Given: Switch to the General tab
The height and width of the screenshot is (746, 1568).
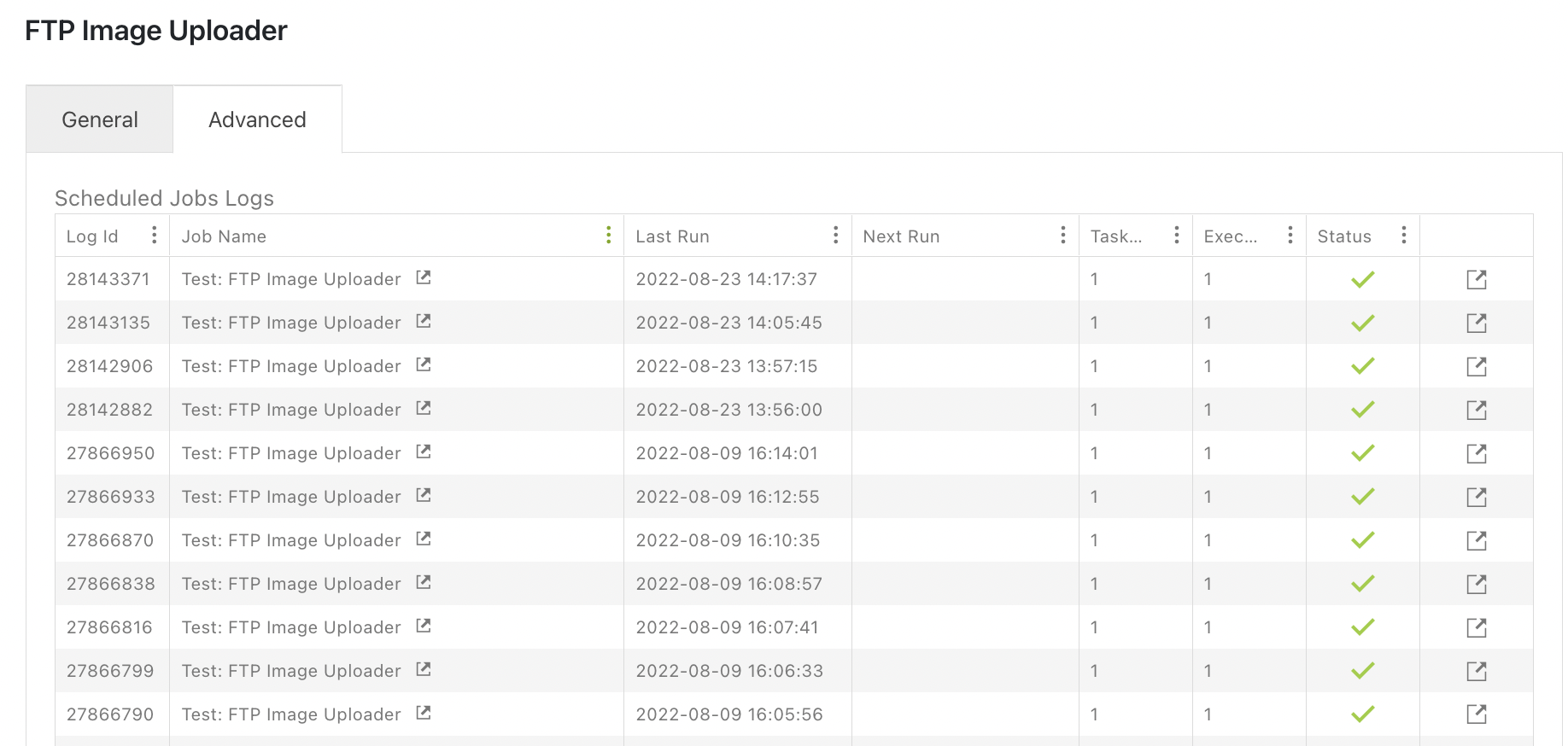Looking at the screenshot, I should tap(100, 119).
